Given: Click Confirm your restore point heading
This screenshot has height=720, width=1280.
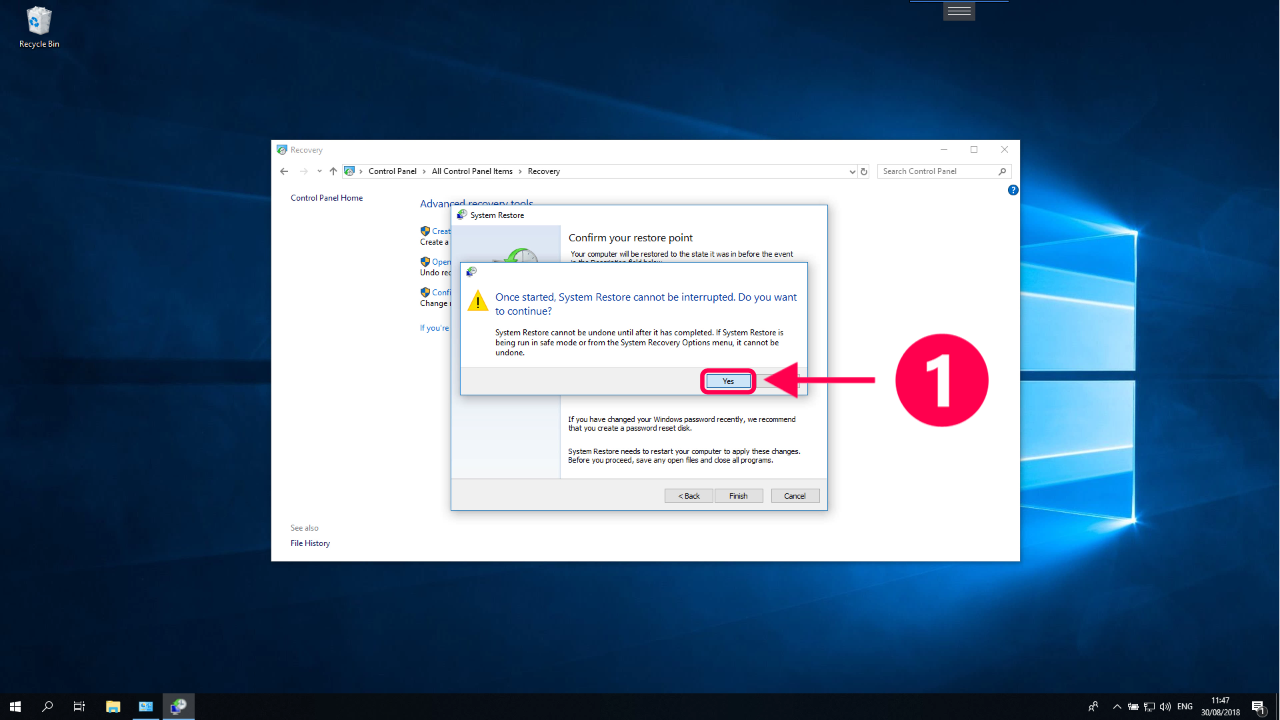Looking at the screenshot, I should coord(630,237).
